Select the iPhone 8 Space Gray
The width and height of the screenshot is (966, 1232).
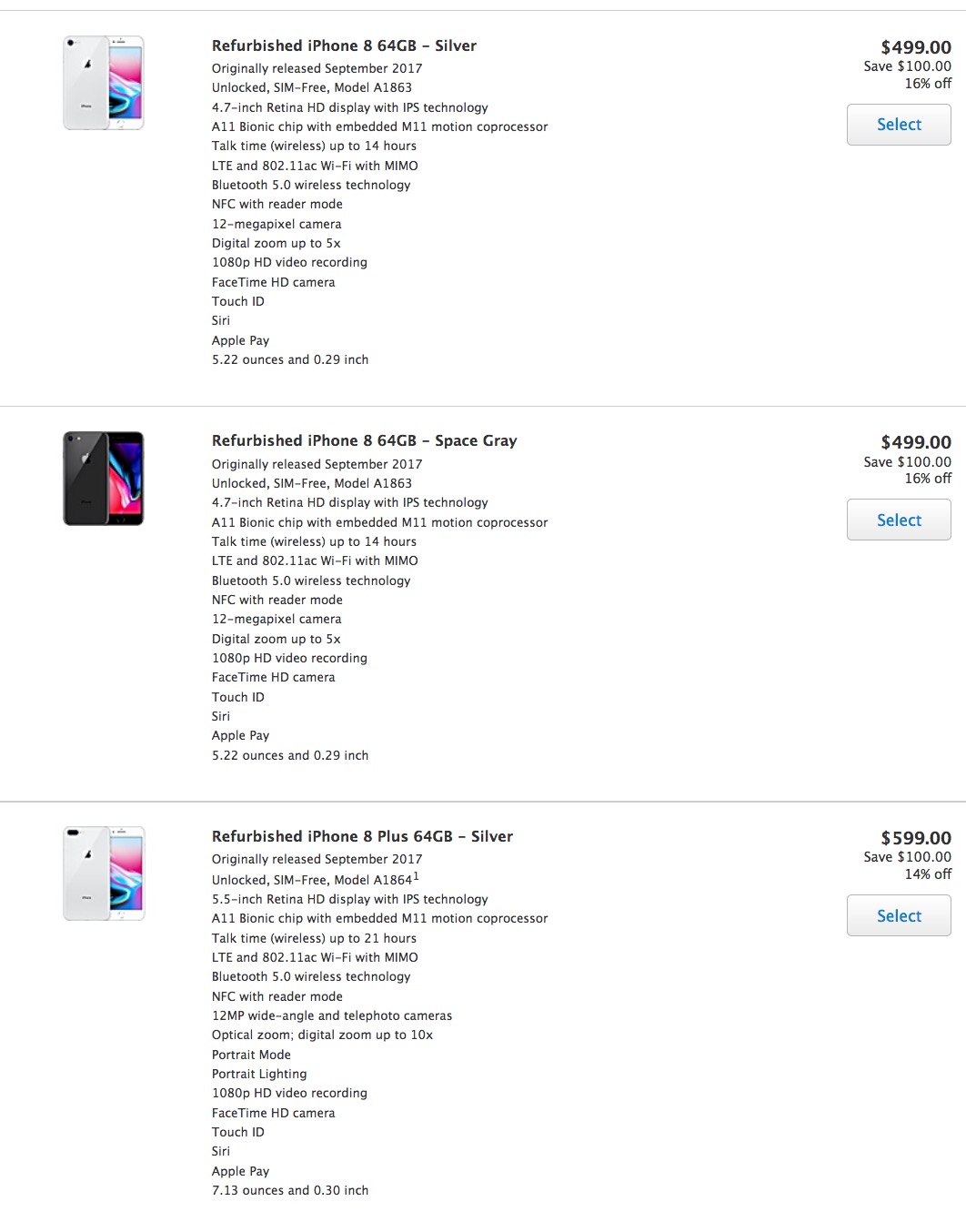pos(899,520)
